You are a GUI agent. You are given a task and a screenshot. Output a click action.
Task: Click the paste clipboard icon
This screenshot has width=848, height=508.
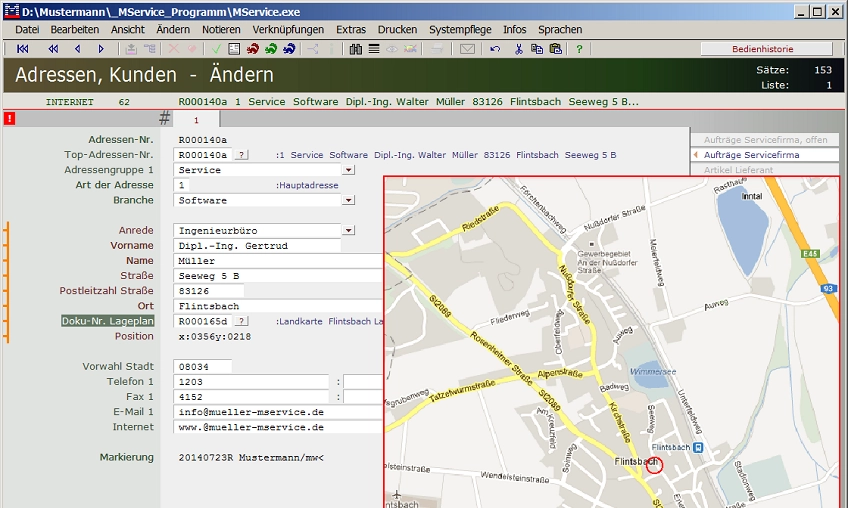coord(555,48)
